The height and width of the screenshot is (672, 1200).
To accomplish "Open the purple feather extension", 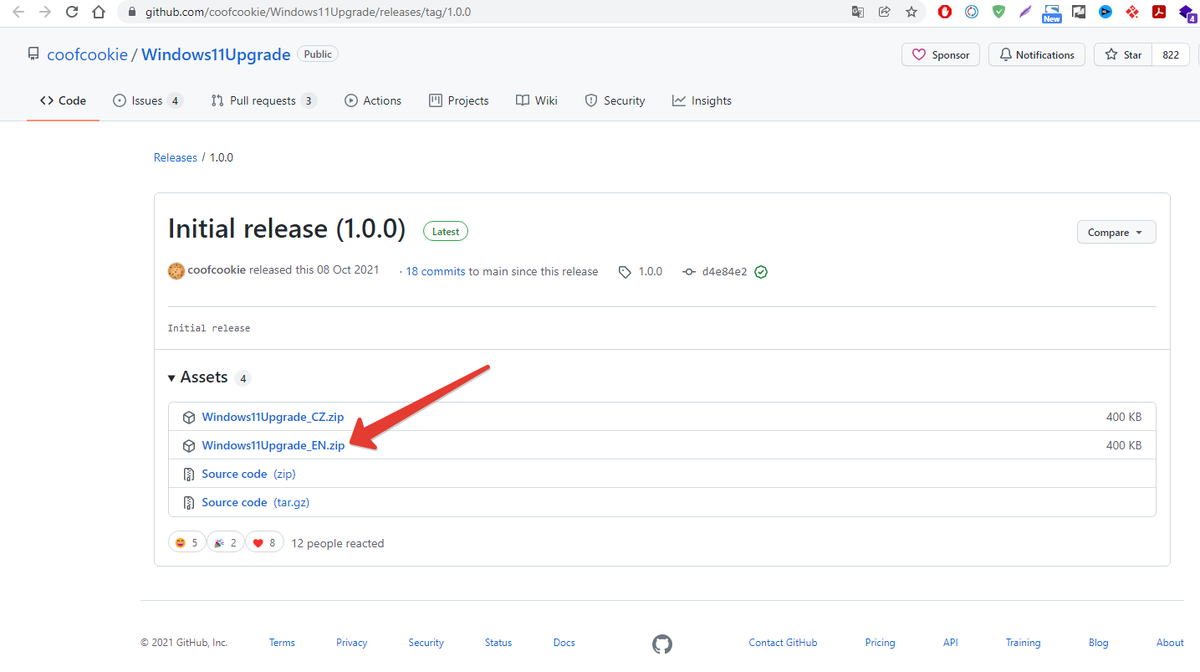I will pos(1025,13).
